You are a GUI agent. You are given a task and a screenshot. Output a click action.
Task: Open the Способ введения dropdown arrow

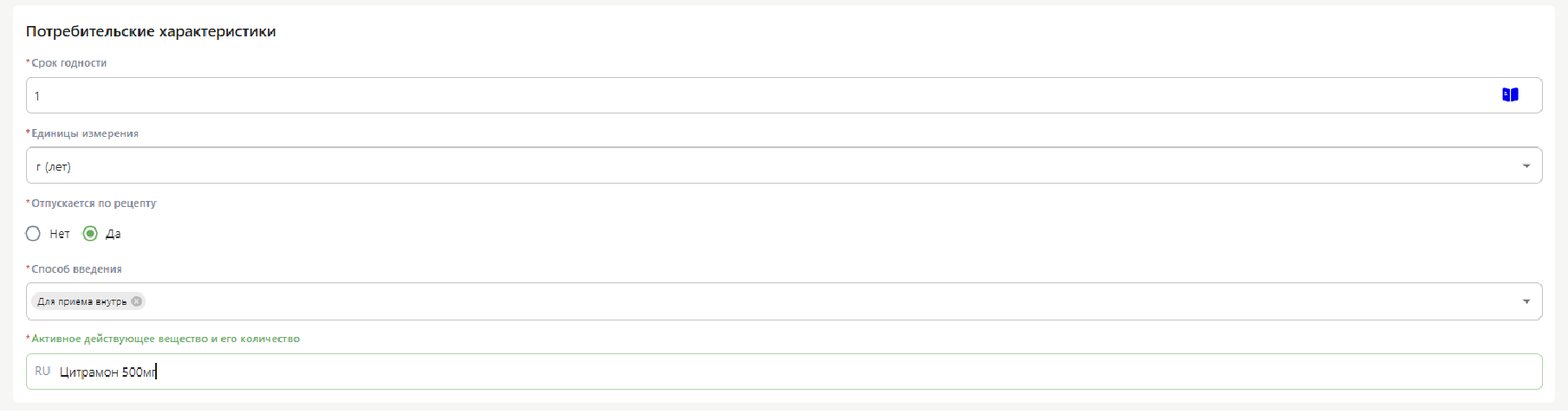[1526, 301]
